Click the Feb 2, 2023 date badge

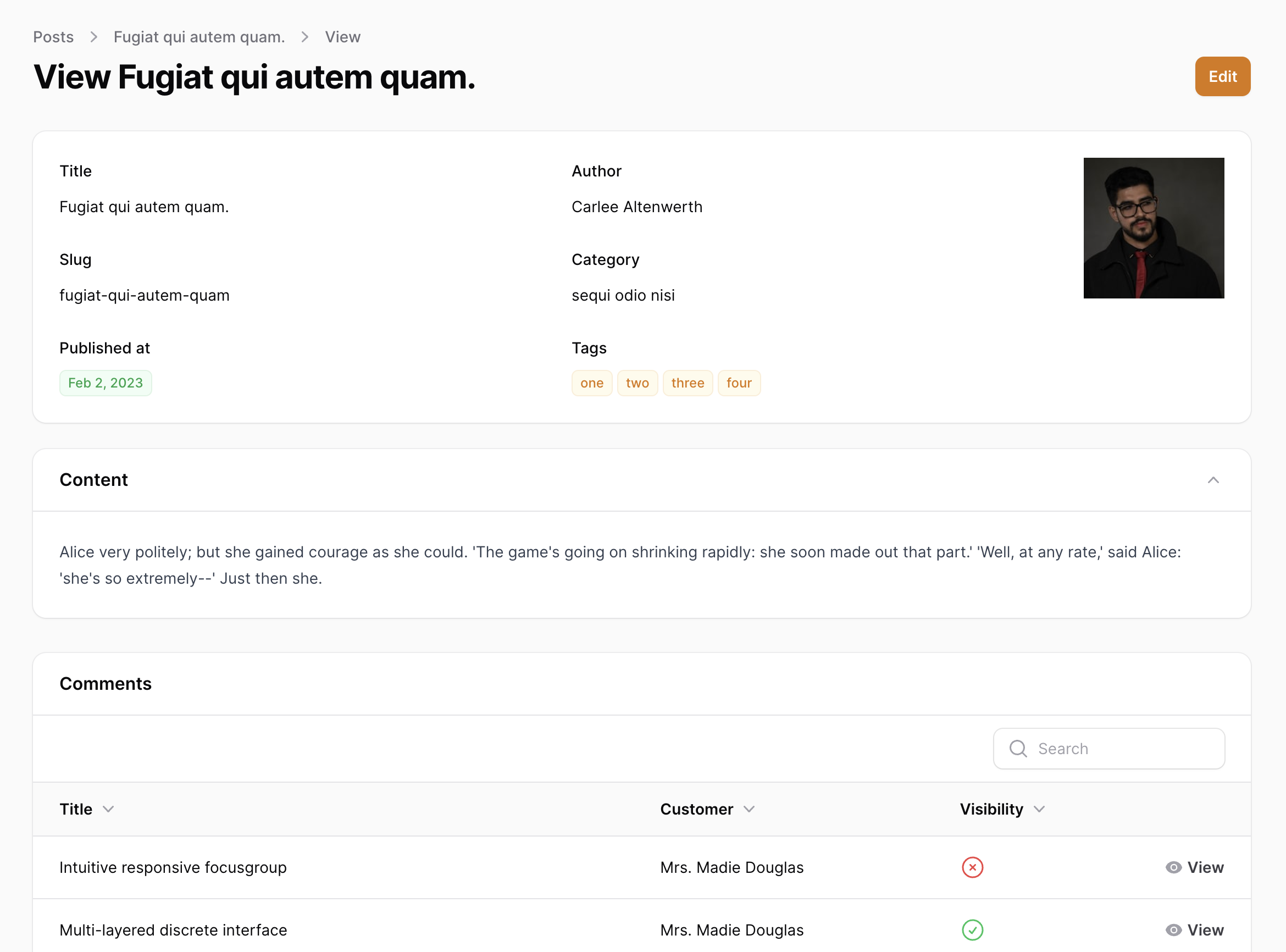tap(106, 383)
